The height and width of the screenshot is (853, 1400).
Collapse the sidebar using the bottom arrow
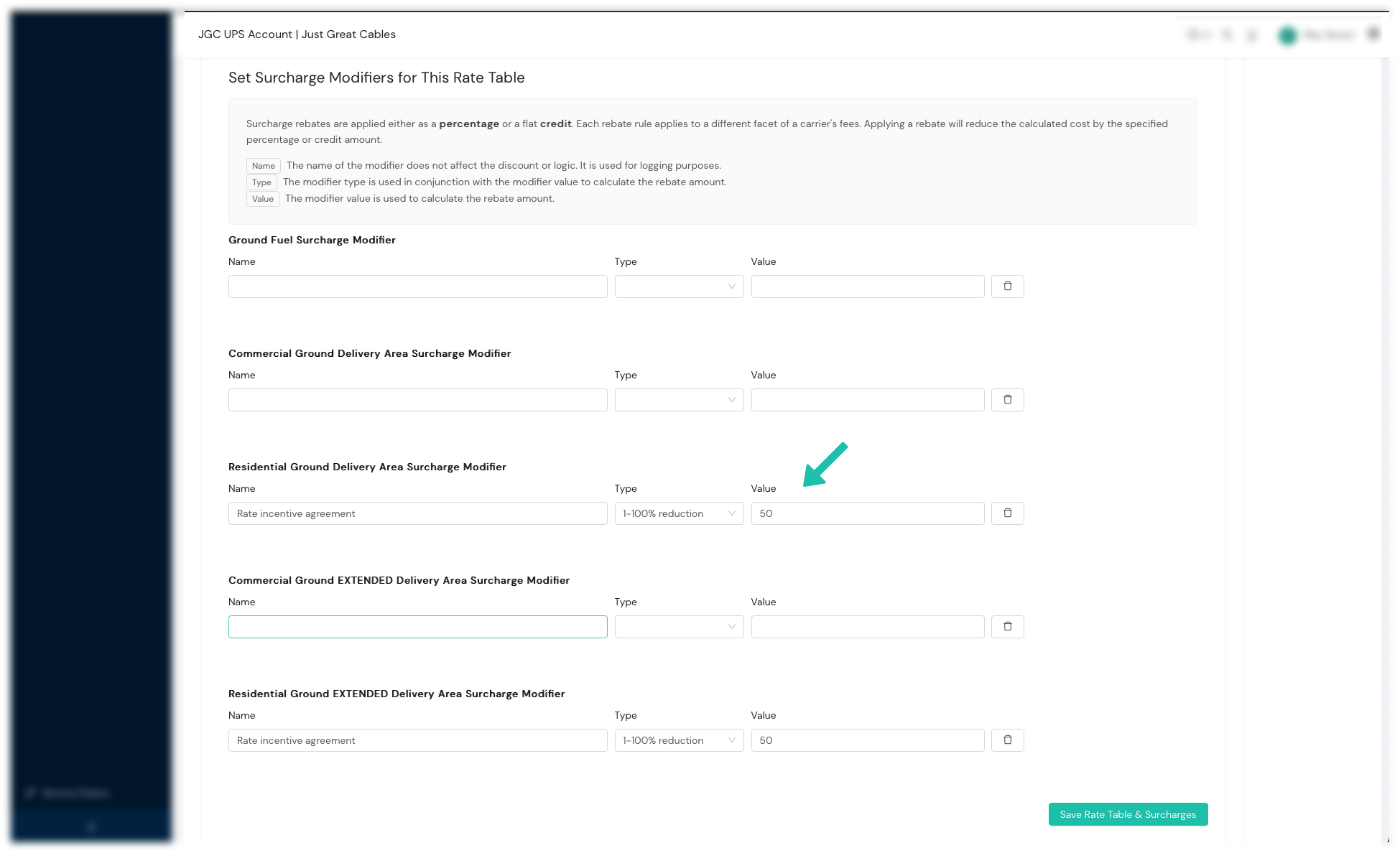[91, 827]
